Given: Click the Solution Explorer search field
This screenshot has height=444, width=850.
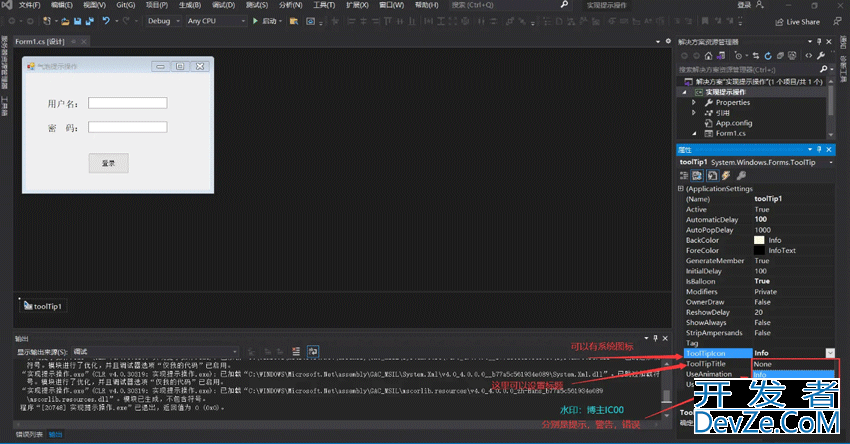Looking at the screenshot, I should pos(748,69).
